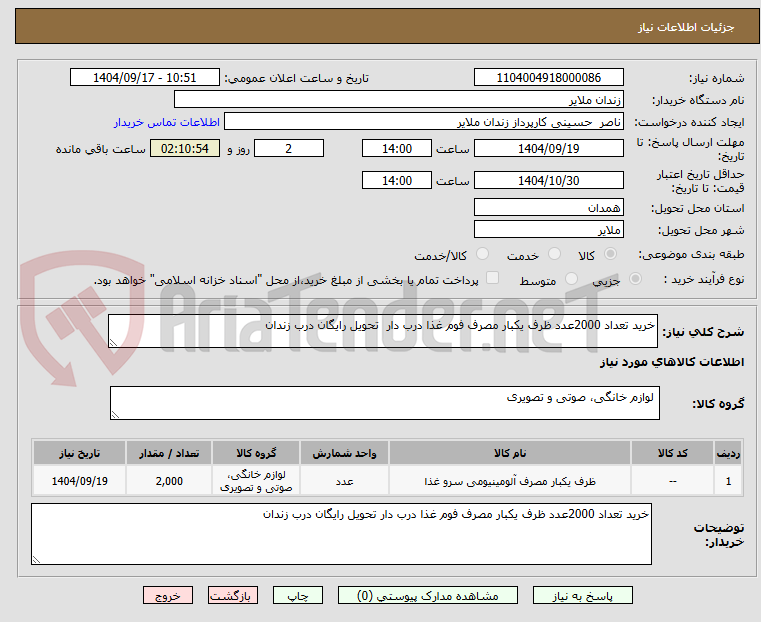
Task: Click the days remaining field showing 2
Action: [x=289, y=148]
